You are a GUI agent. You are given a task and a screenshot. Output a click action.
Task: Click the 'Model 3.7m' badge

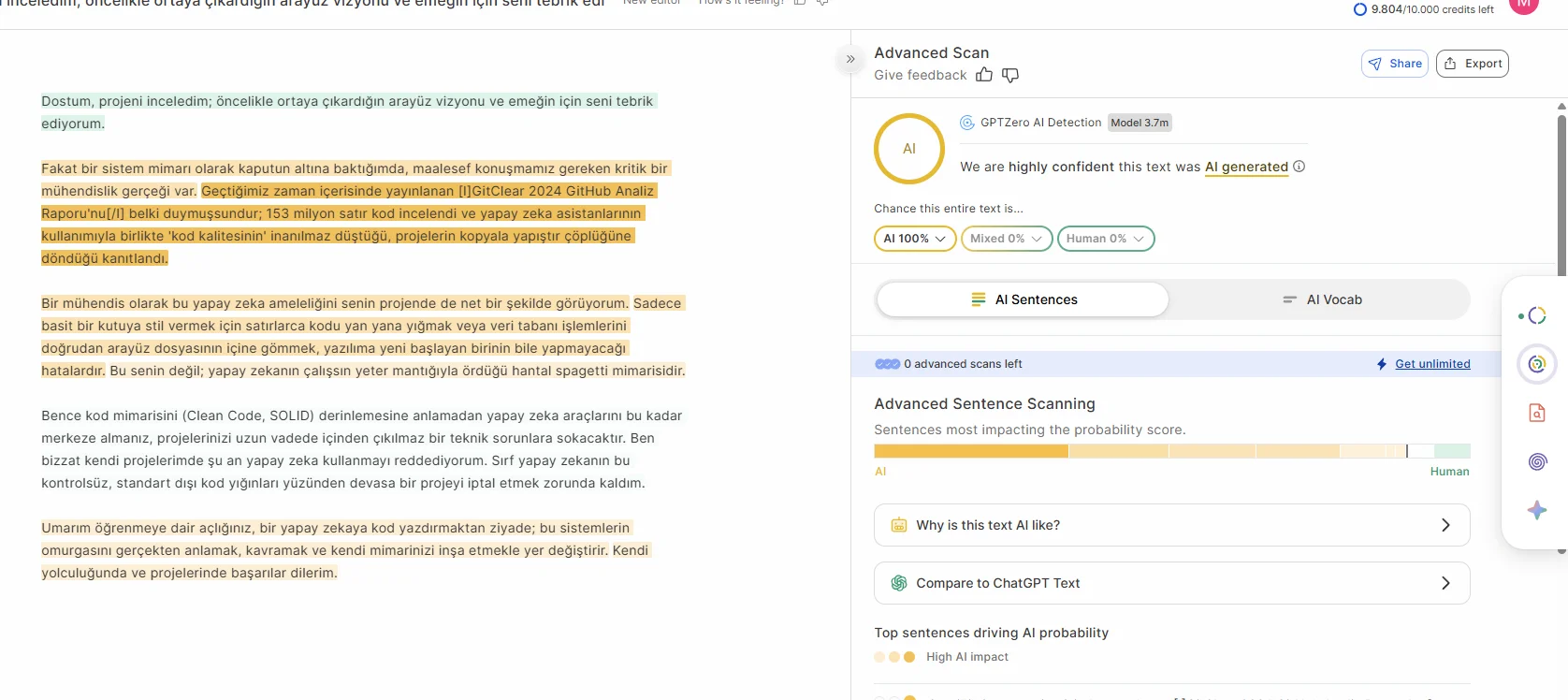1140,123
